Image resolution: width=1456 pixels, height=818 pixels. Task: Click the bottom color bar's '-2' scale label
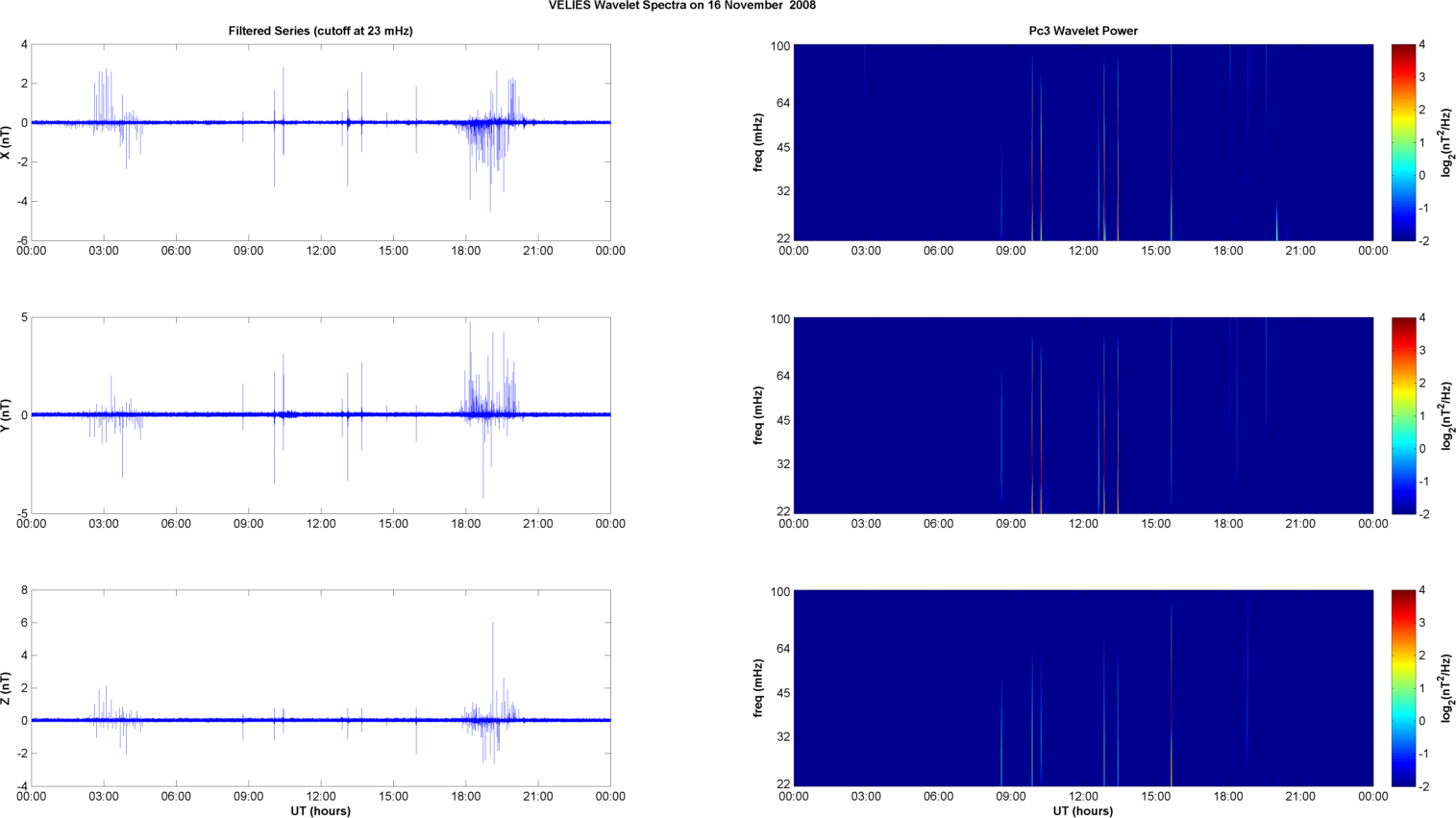(1423, 786)
